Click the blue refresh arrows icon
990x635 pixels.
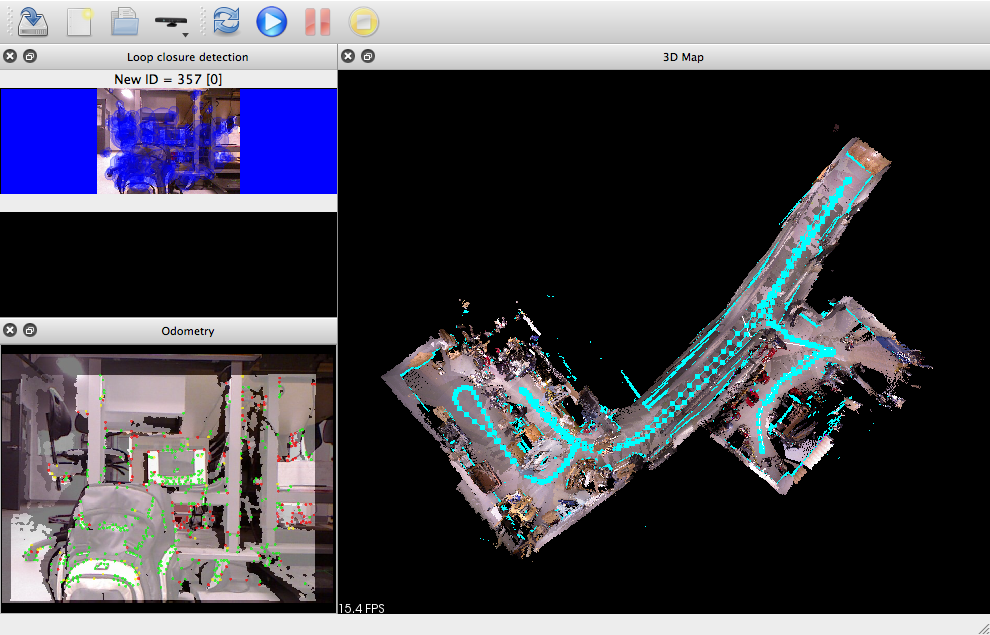click(x=226, y=21)
